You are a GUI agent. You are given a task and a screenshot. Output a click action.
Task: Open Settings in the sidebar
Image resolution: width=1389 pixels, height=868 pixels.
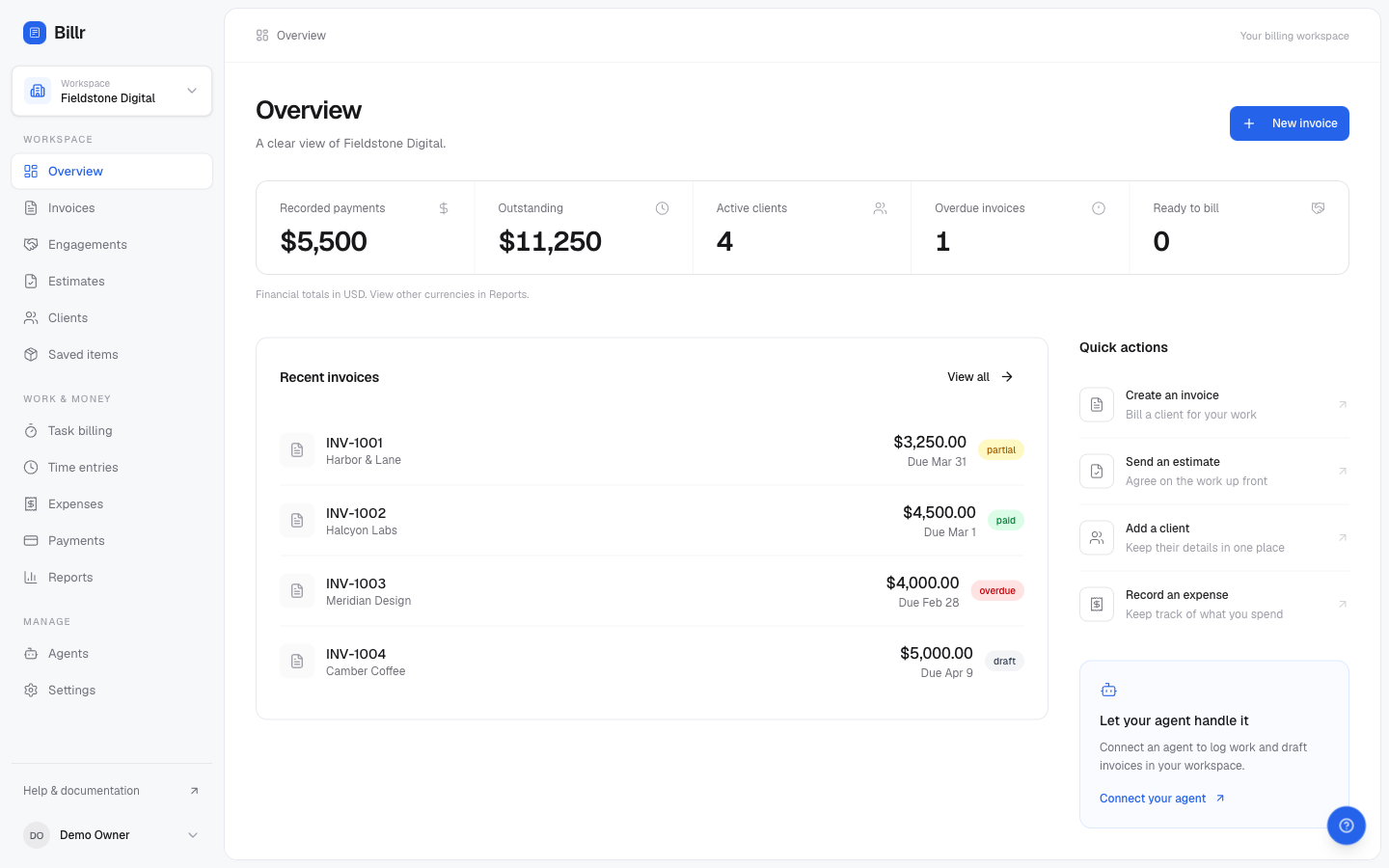112,691
